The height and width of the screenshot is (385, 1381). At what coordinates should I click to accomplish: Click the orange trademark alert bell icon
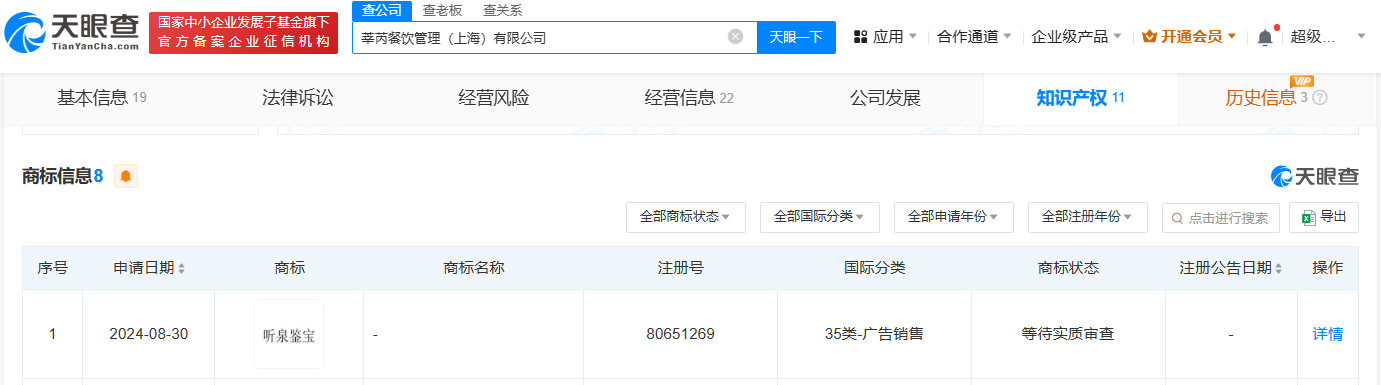click(x=125, y=176)
